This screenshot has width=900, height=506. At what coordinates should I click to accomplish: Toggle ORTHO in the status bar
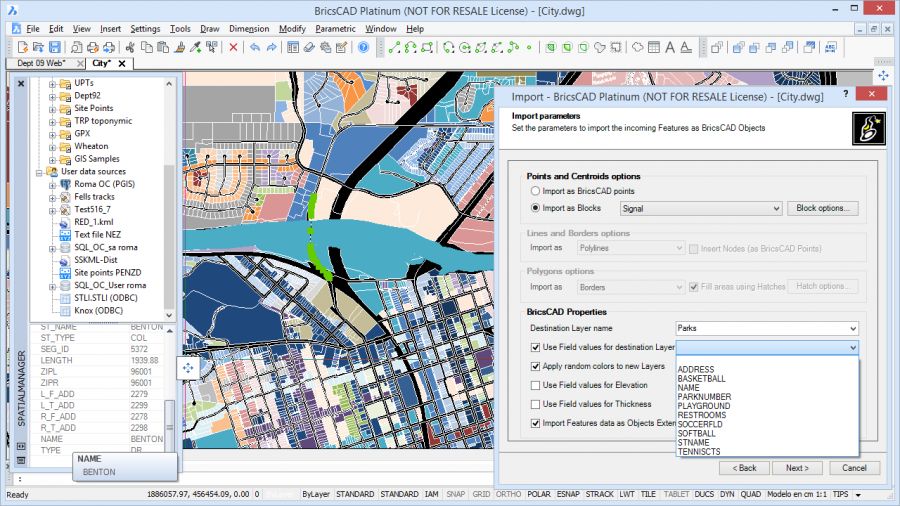click(x=508, y=495)
